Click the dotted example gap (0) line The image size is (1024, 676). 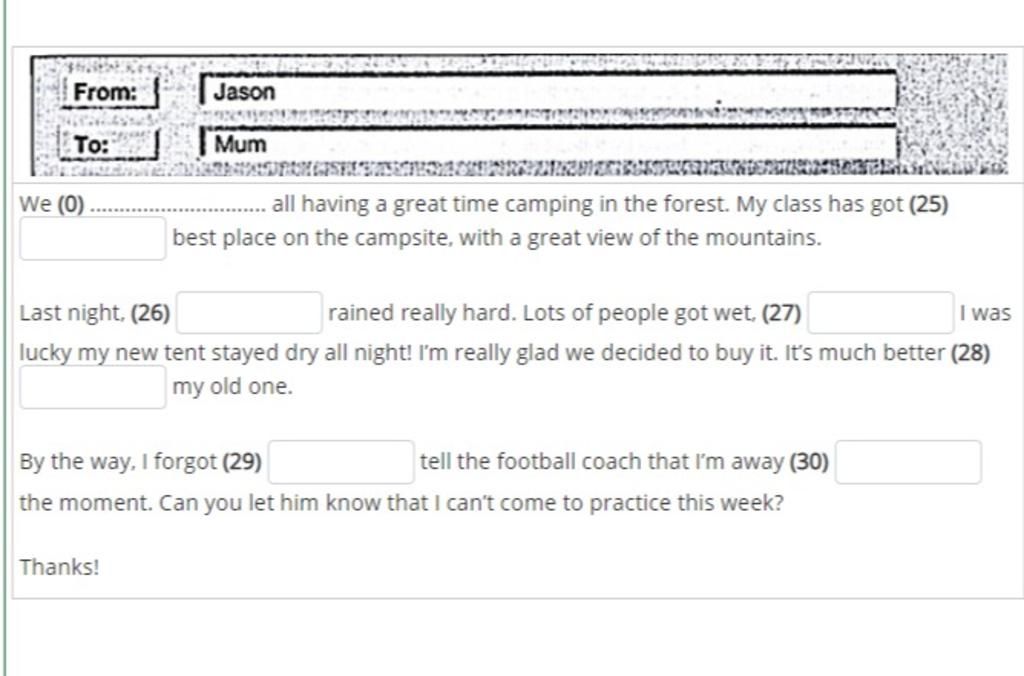178,208
